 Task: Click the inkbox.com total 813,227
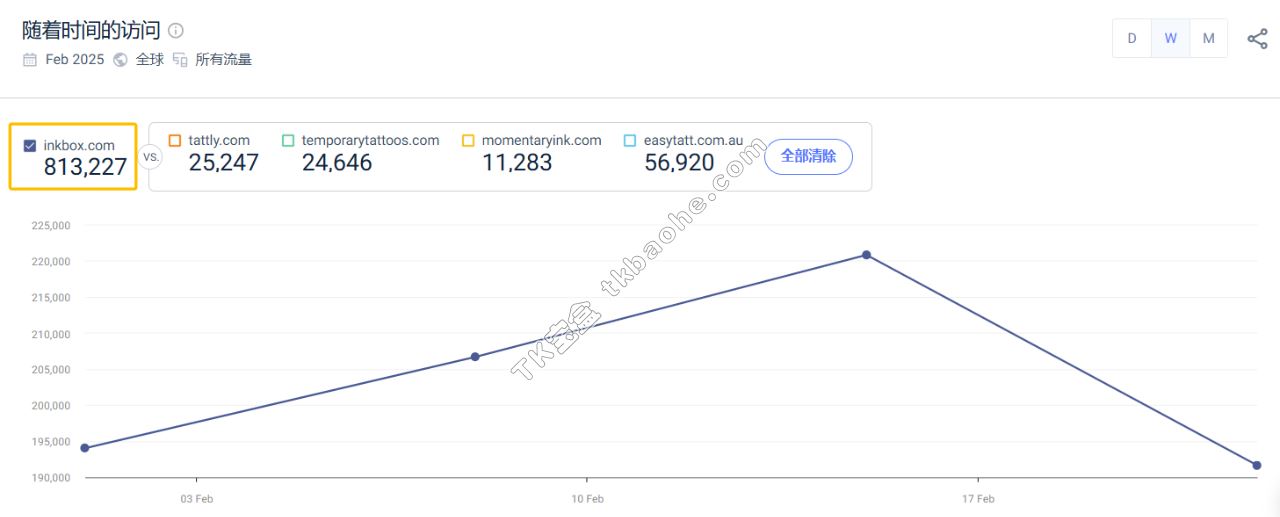(x=85, y=168)
